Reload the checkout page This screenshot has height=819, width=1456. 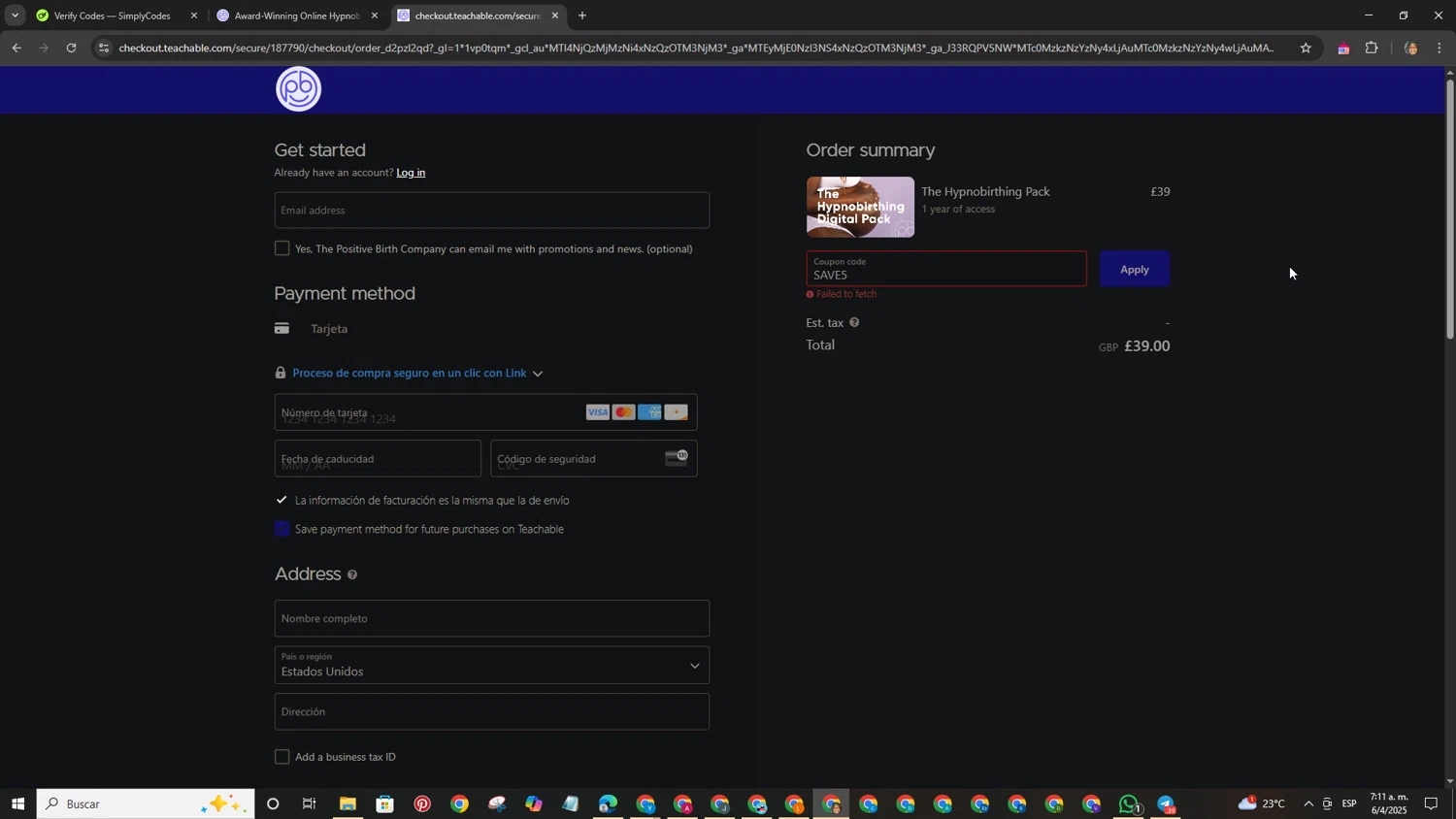(71, 48)
